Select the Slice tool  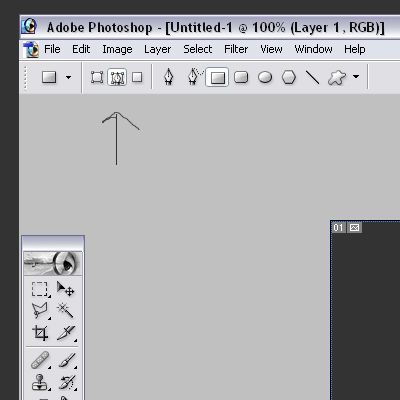[x=66, y=333]
